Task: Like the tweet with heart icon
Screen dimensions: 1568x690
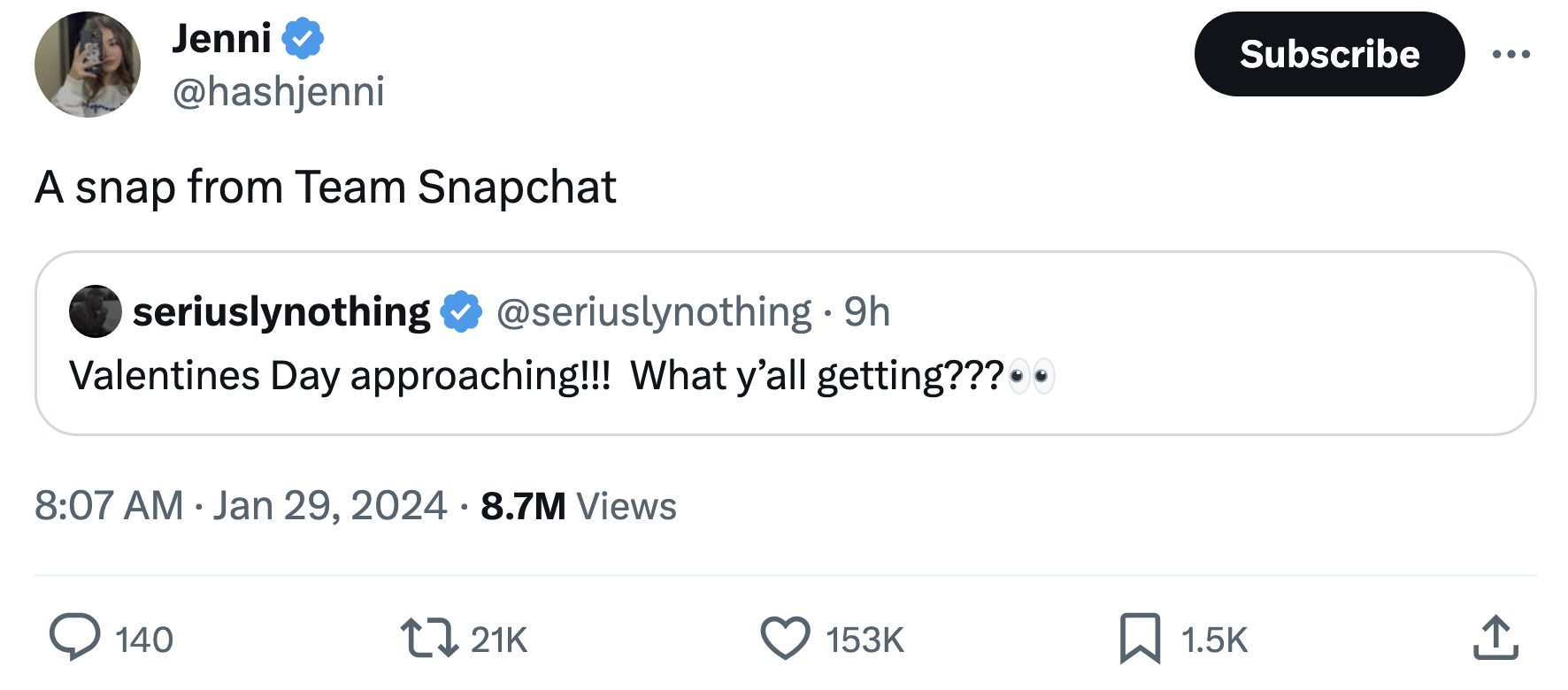Action: tap(785, 638)
